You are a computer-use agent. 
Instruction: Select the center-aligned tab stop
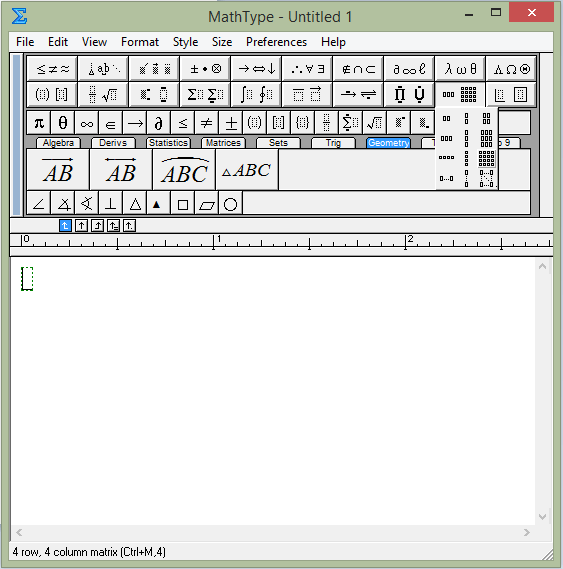(81, 226)
